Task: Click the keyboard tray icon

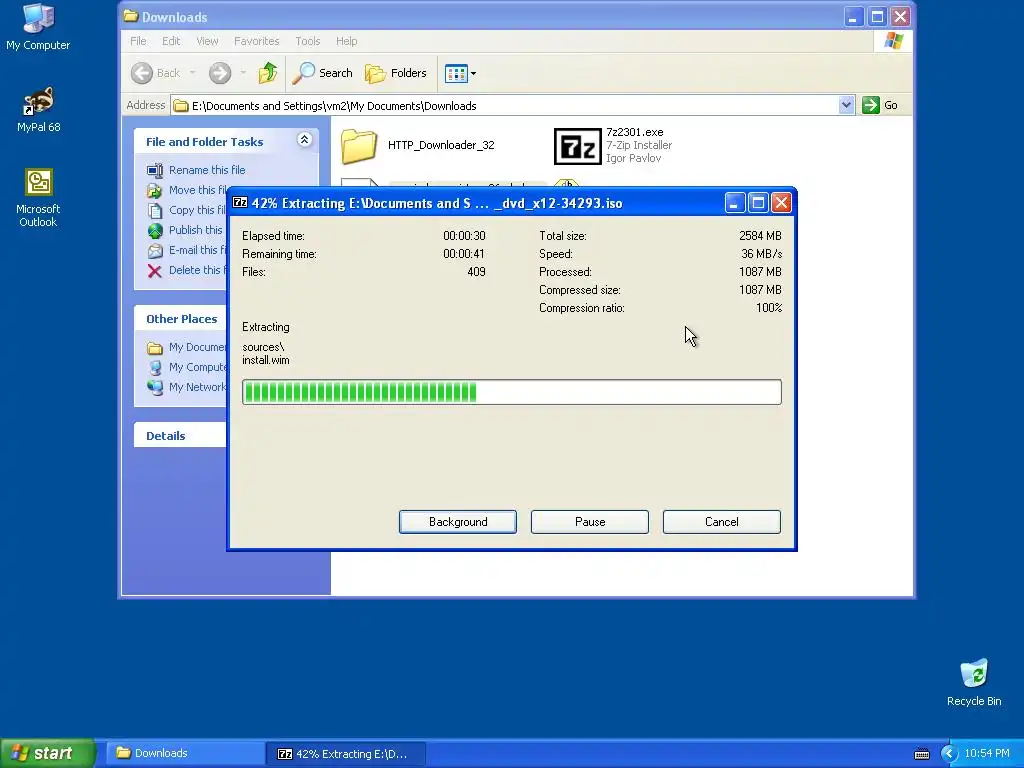Action: point(921,754)
